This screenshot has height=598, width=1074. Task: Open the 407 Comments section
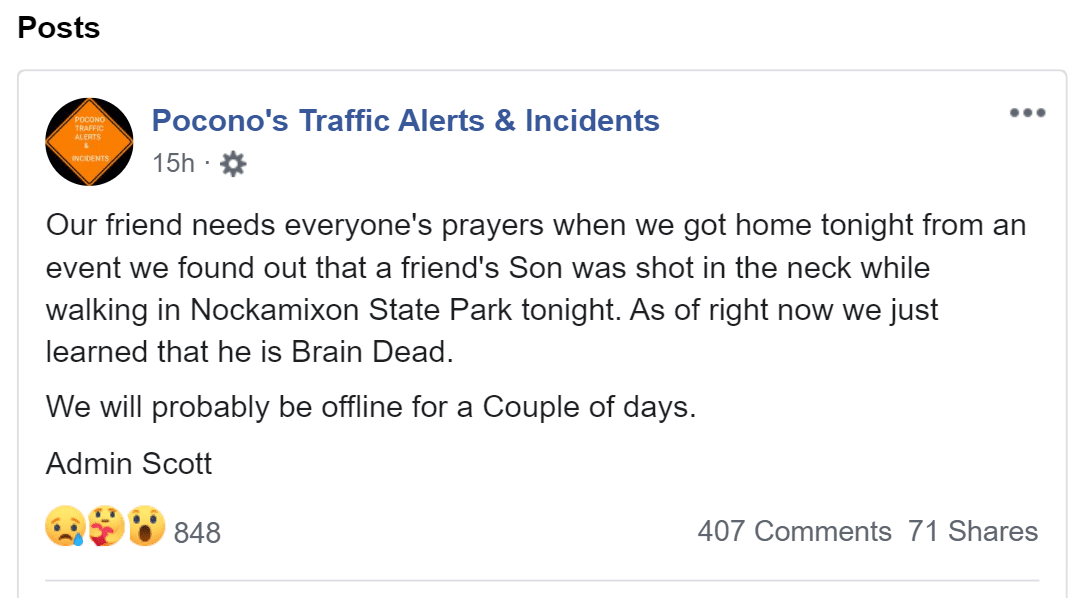click(x=794, y=531)
